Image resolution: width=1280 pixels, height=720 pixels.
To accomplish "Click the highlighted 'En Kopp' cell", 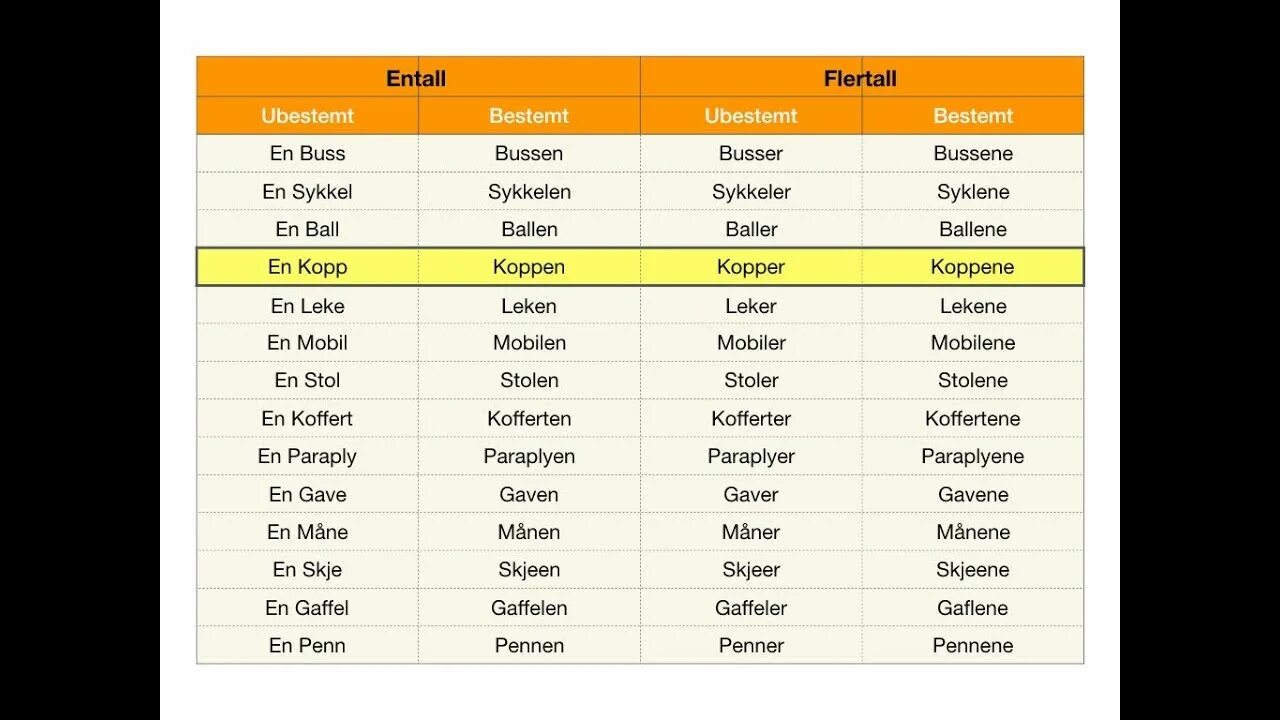I will tap(308, 267).
